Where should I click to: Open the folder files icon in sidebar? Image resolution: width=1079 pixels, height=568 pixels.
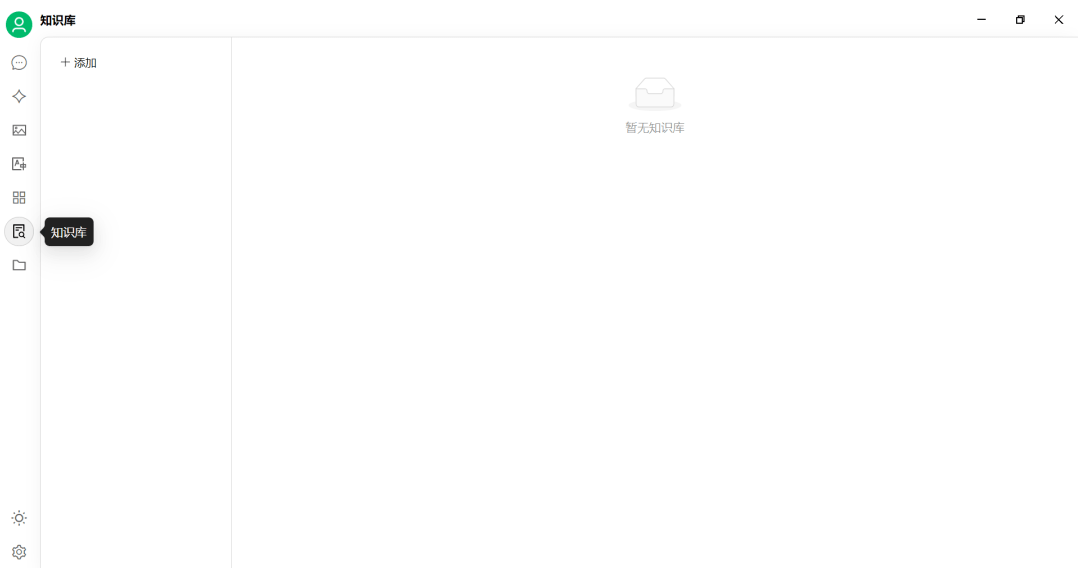pos(19,265)
